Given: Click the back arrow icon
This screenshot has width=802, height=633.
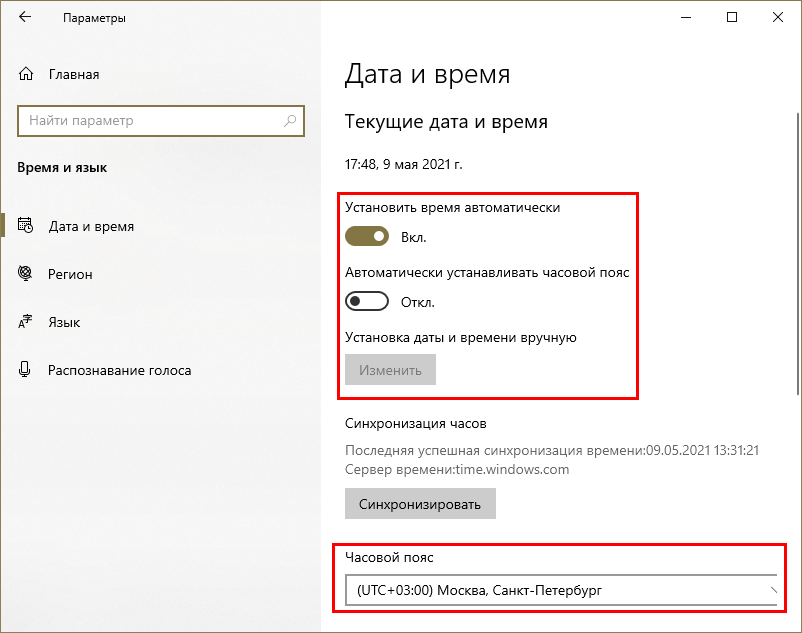Looking at the screenshot, I should click(x=24, y=18).
